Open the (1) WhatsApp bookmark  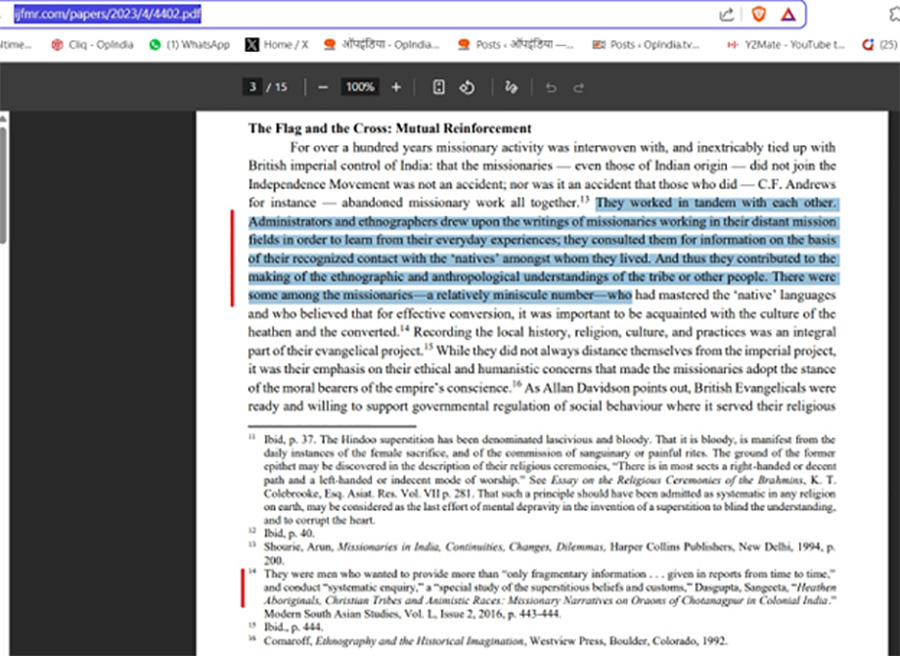click(x=189, y=45)
